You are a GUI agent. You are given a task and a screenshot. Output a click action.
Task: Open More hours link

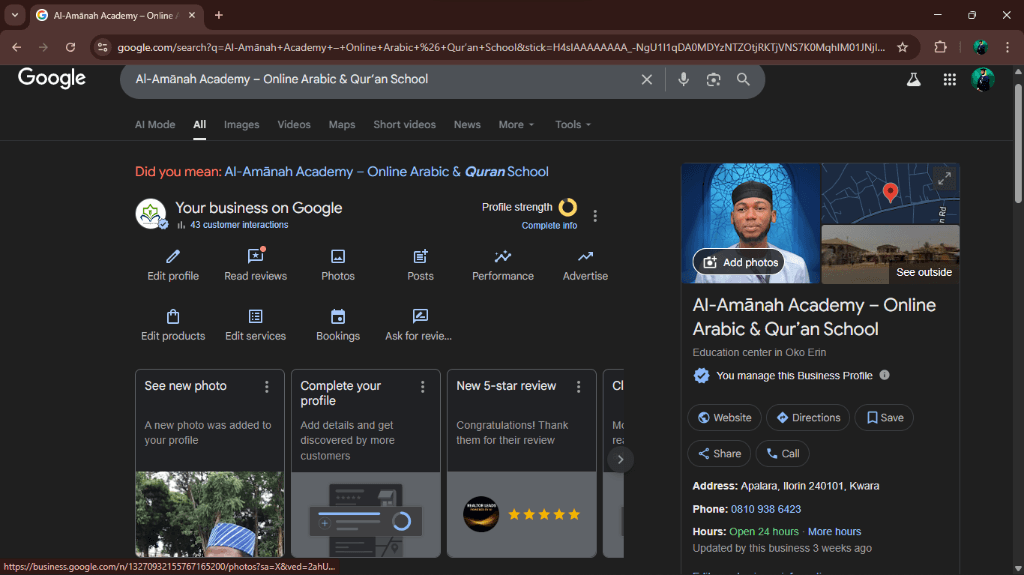coord(834,531)
